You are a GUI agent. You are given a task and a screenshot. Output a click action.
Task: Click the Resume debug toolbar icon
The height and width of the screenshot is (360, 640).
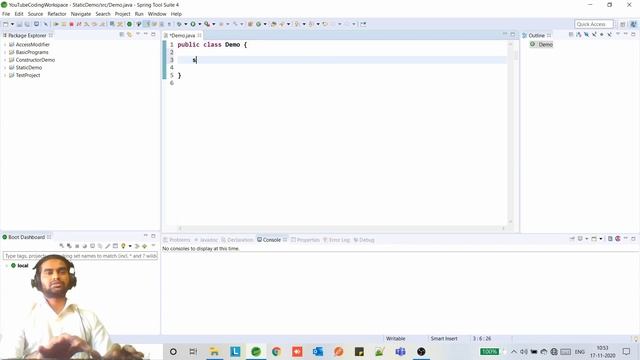(56, 24)
